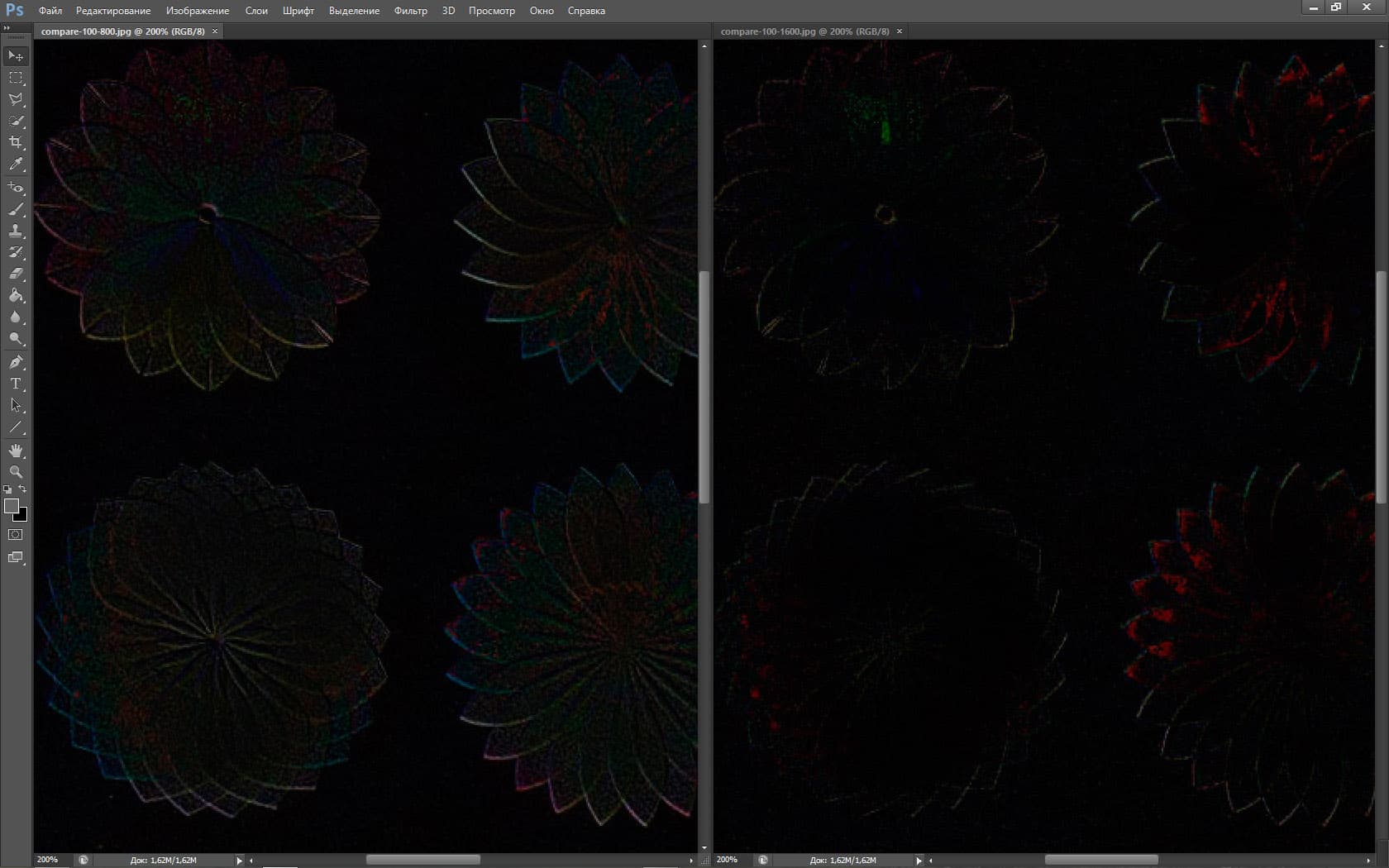1389x868 pixels.
Task: Click the right document's horizontal scrollbar thumb
Action: tap(1101, 860)
